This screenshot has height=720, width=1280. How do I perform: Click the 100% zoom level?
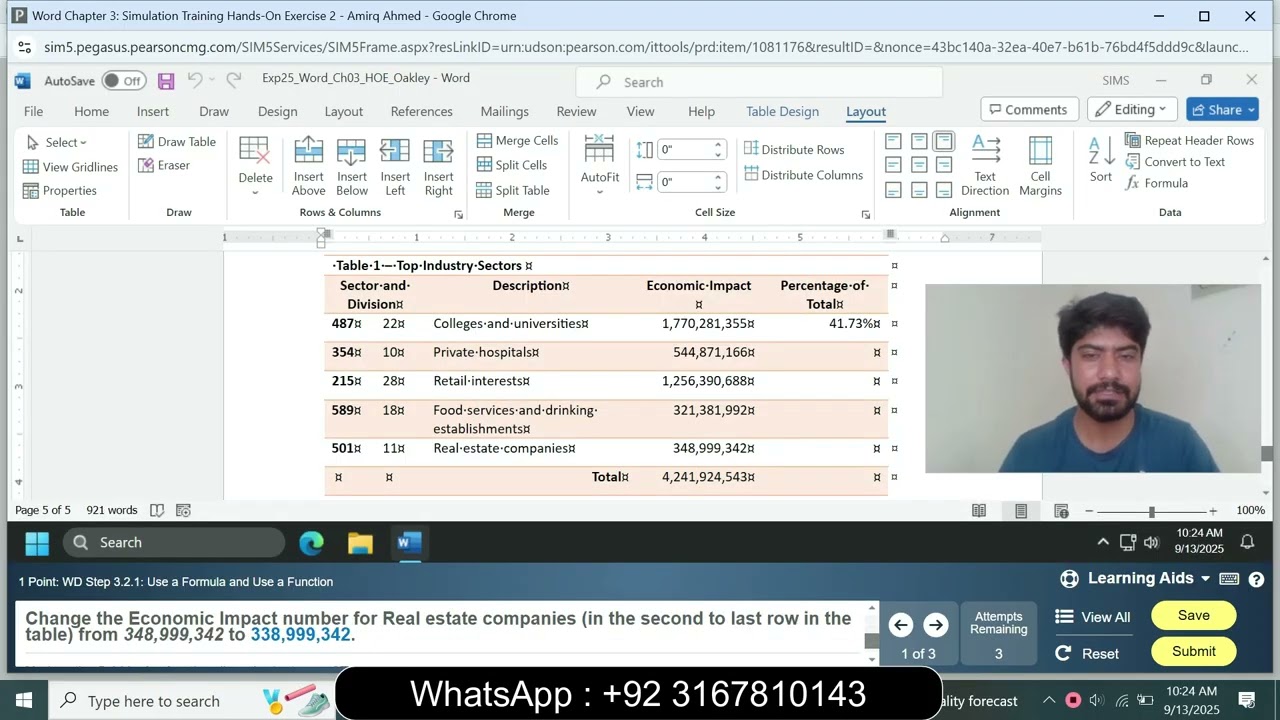pyautogui.click(x=1250, y=510)
